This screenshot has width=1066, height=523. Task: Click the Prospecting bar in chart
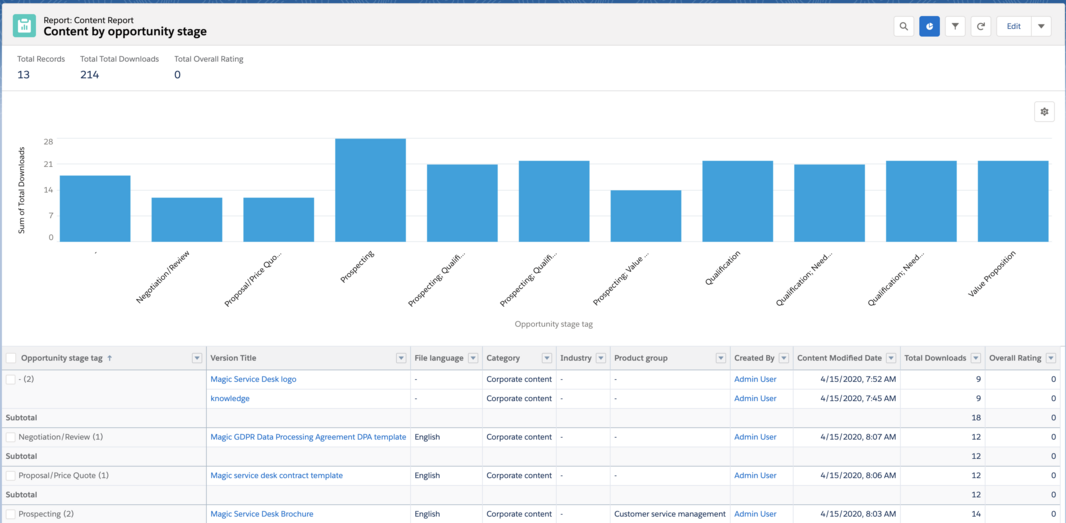370,190
